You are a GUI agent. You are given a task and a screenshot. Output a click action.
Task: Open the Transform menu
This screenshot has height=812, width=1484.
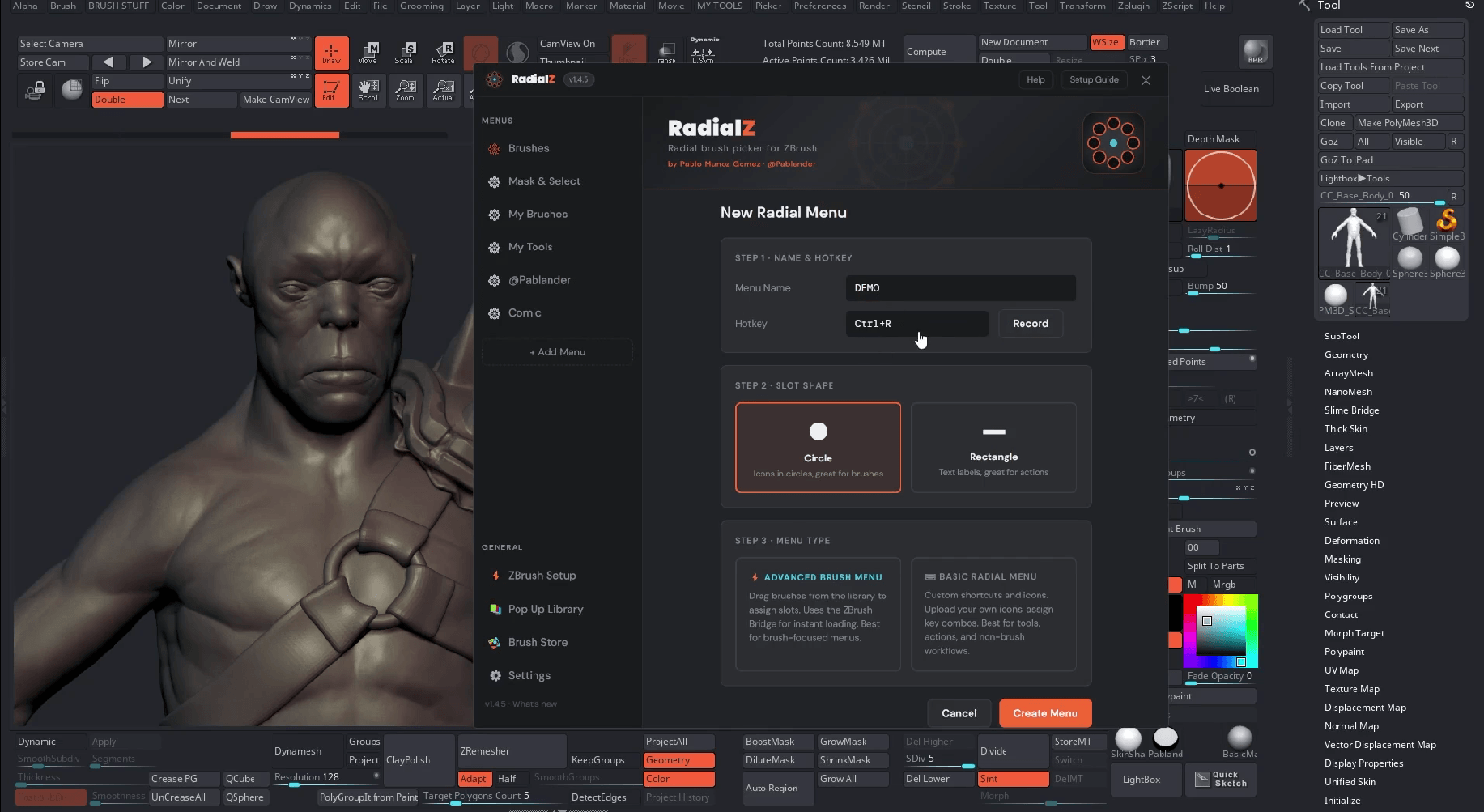pos(1082,6)
